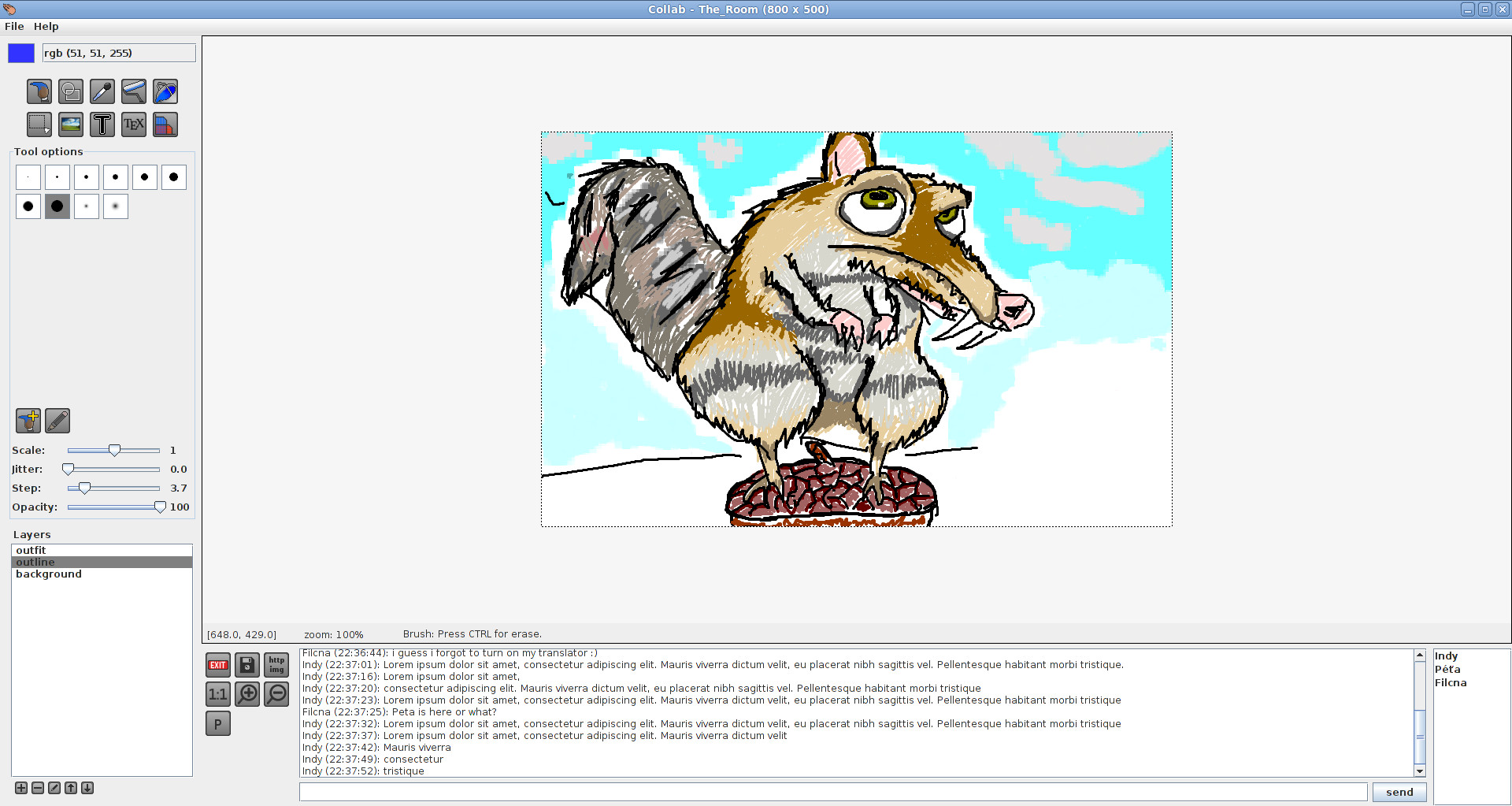Click the squirrel drawing canvas
Image resolution: width=1512 pixels, height=806 pixels.
click(x=857, y=329)
